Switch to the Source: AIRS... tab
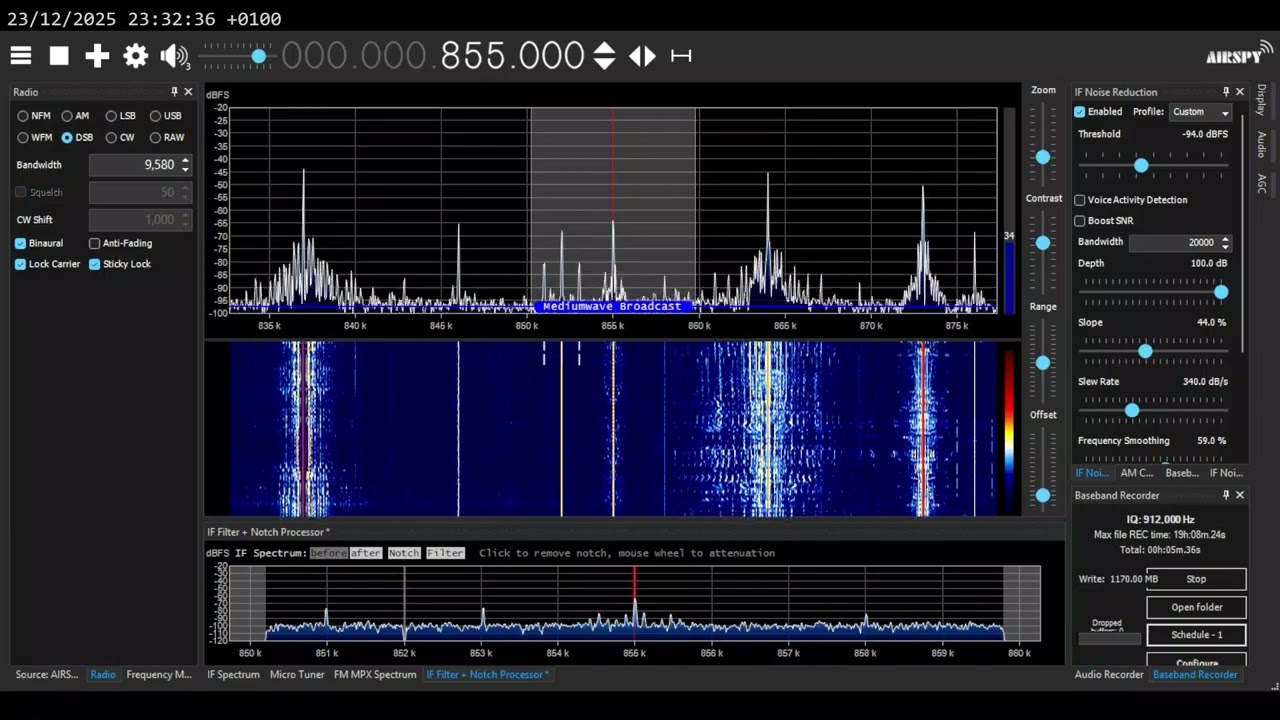Screen dimensions: 1280x720 pos(47,675)
